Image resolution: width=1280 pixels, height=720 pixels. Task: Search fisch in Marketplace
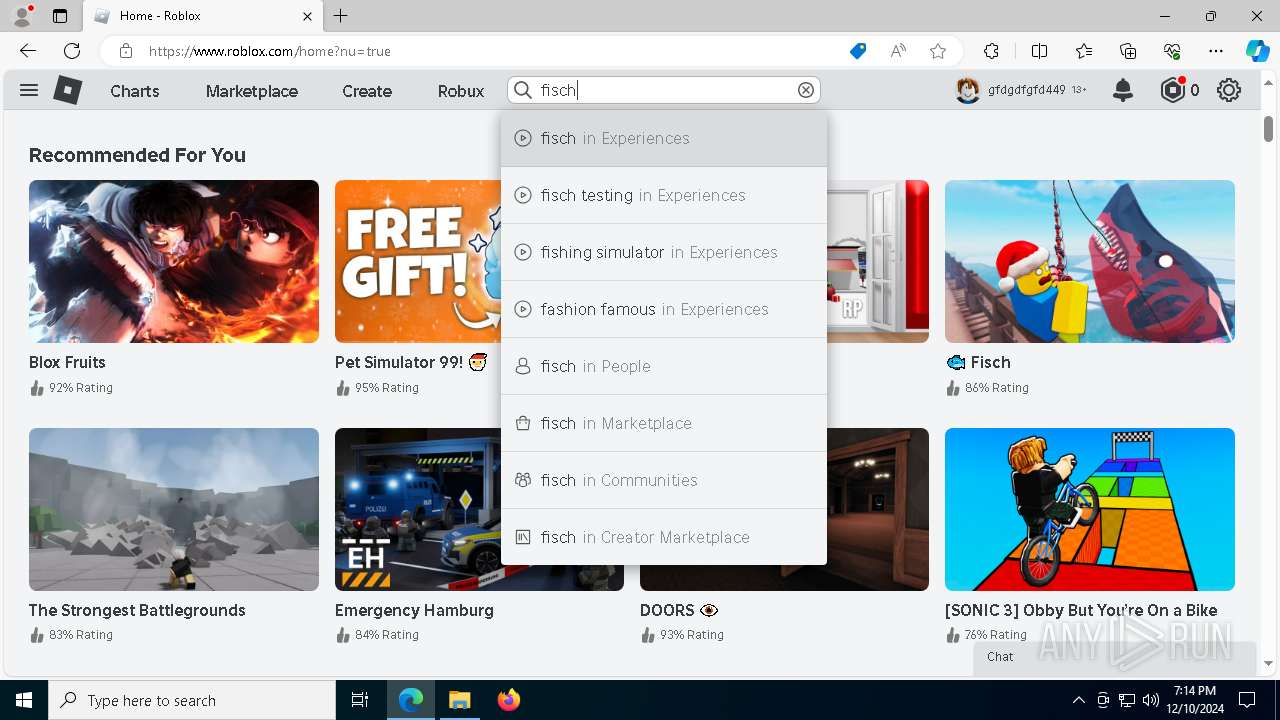pyautogui.click(x=664, y=423)
